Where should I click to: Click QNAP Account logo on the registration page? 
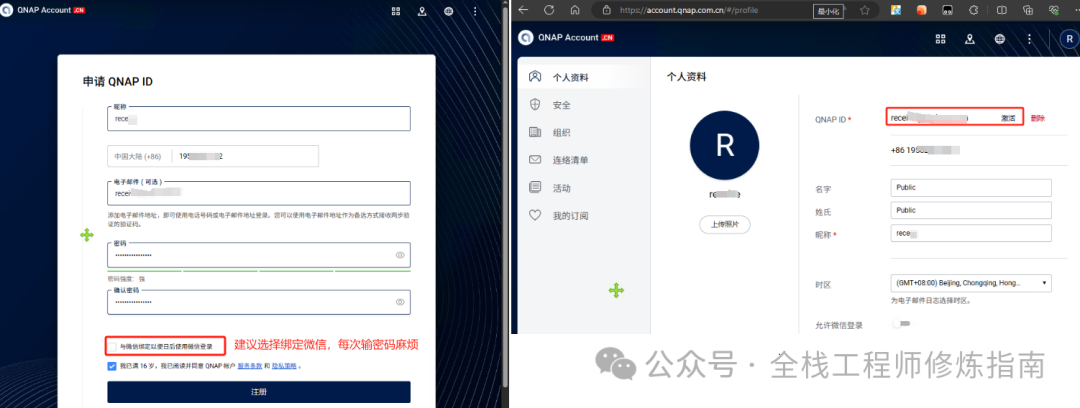click(x=43, y=11)
